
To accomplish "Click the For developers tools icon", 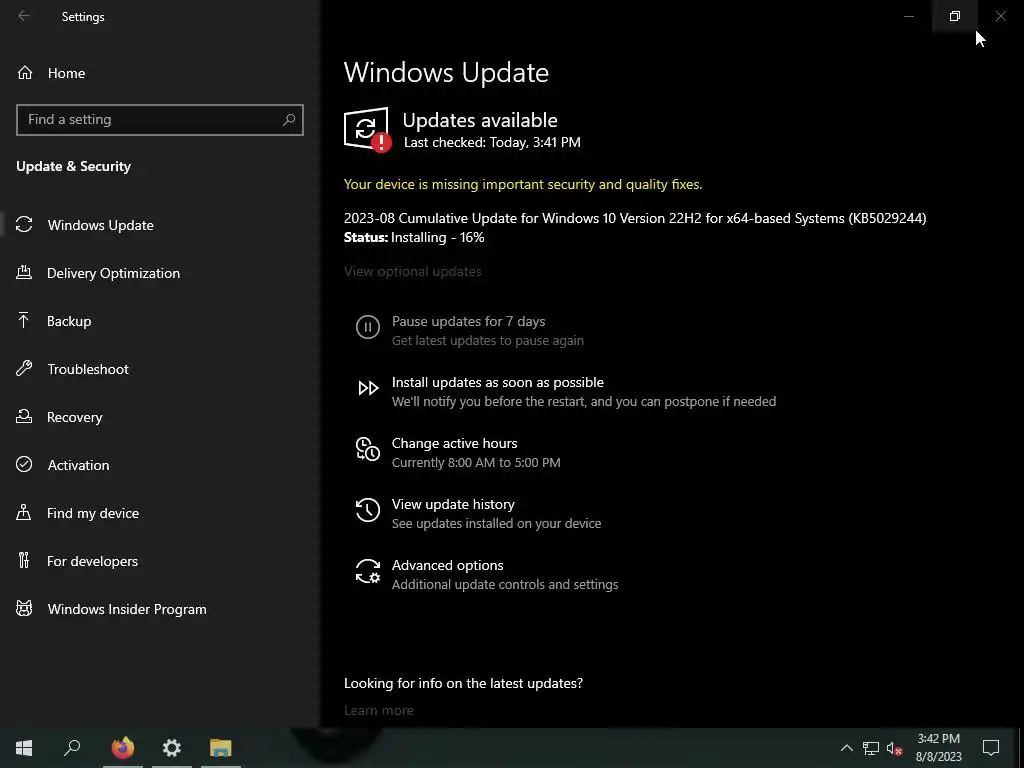I will pyautogui.click(x=24, y=560).
